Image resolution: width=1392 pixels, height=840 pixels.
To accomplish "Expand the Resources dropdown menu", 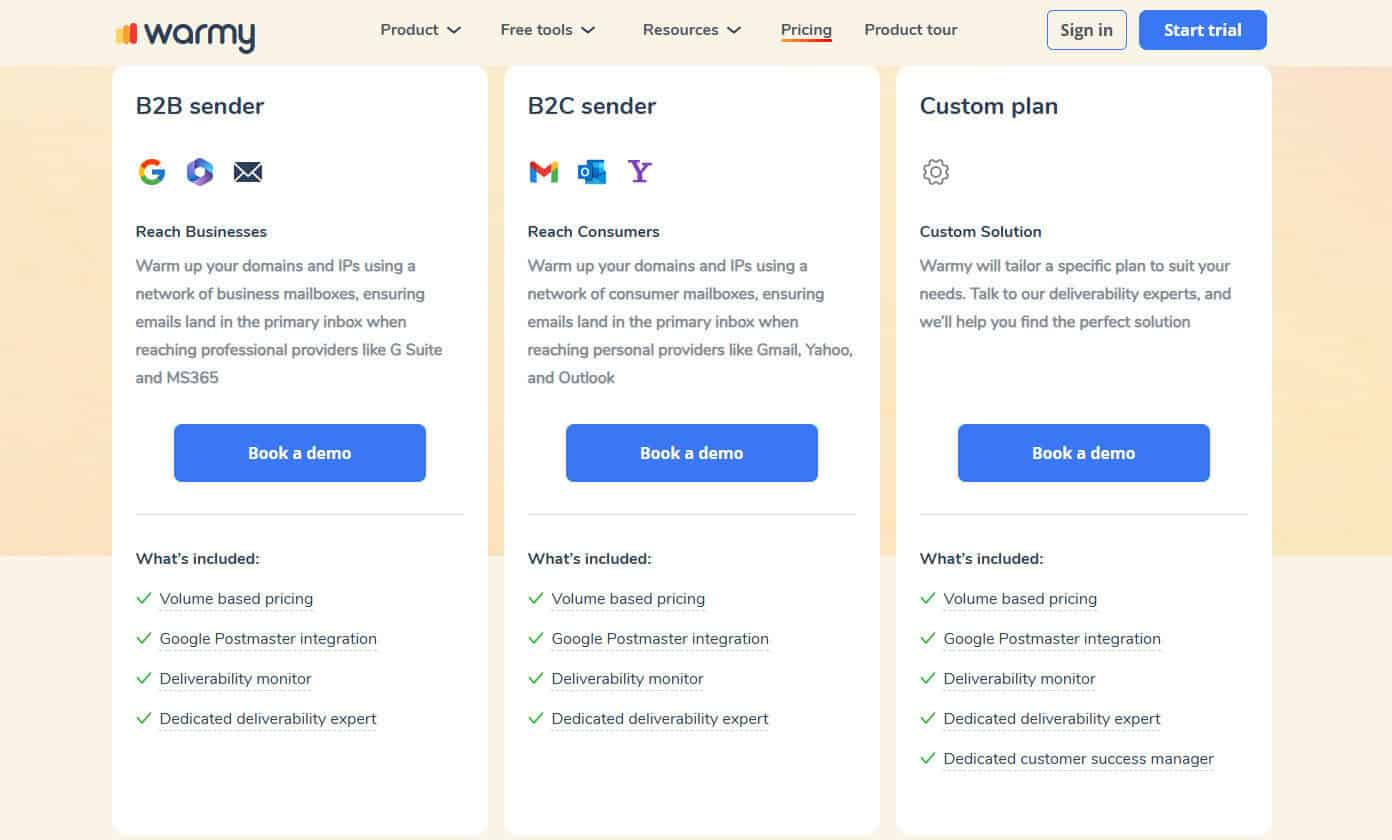I will pos(692,30).
